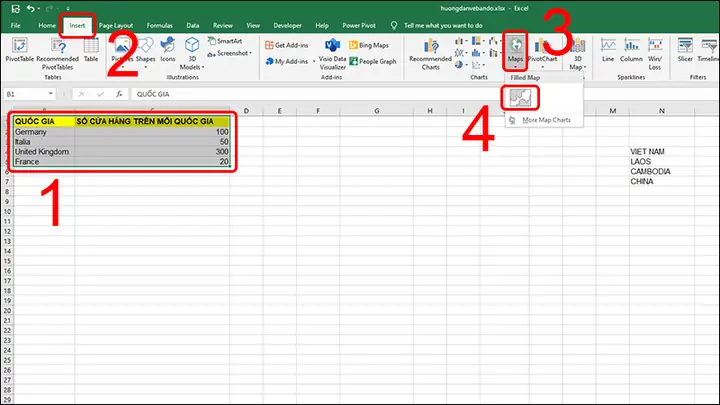Click the Insert Function fx icon

tap(119, 94)
